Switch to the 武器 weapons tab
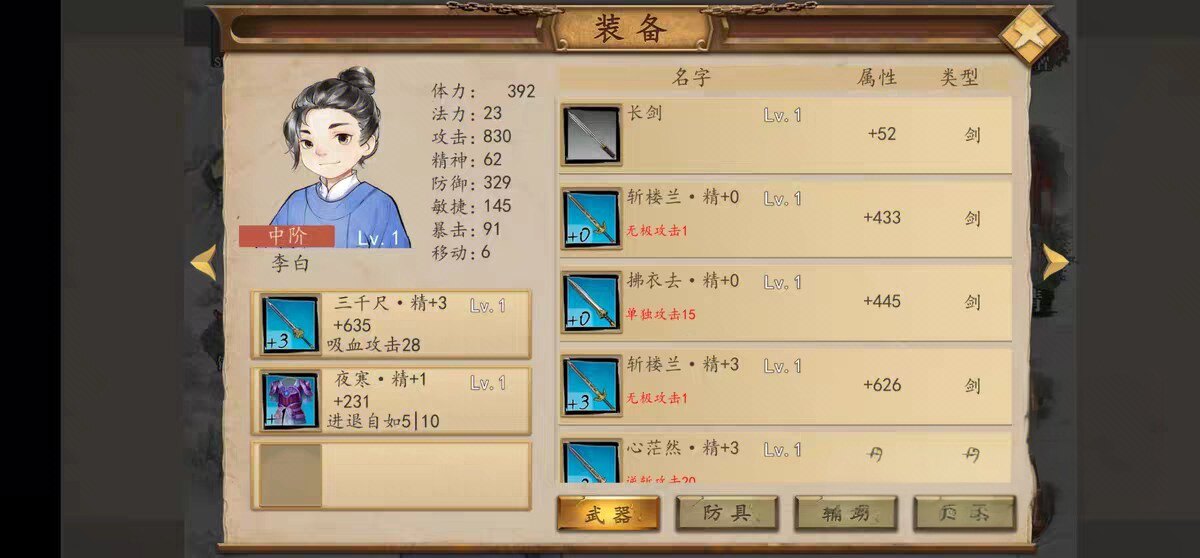 608,514
